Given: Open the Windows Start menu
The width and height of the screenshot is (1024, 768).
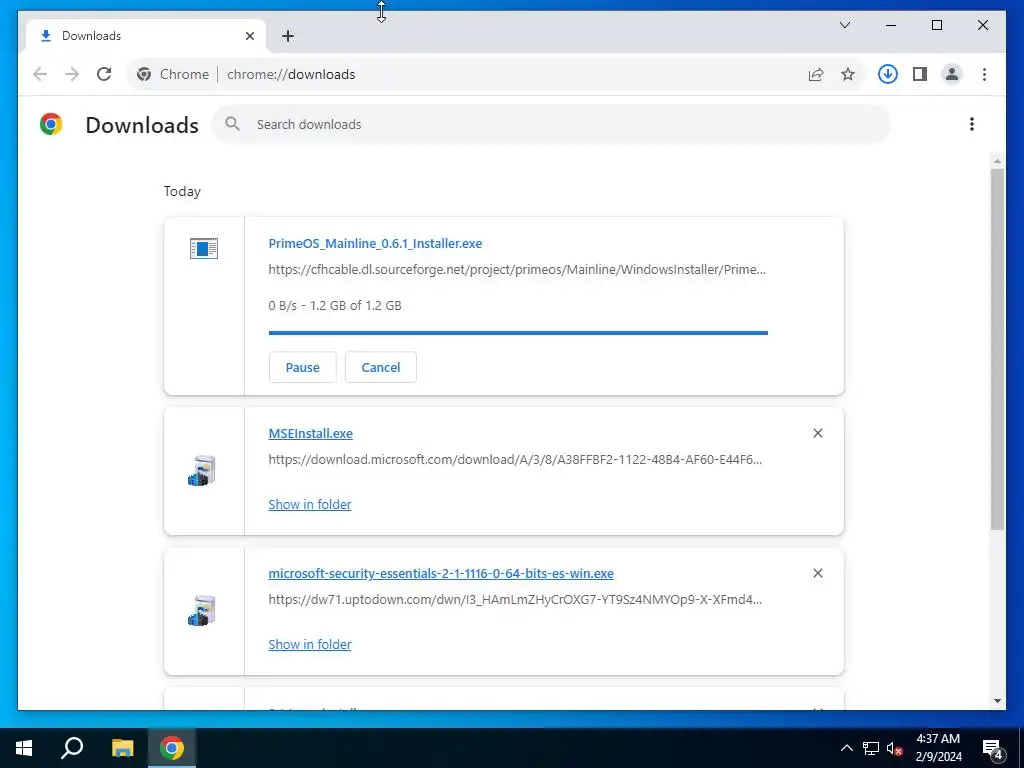Looking at the screenshot, I should tap(24, 748).
